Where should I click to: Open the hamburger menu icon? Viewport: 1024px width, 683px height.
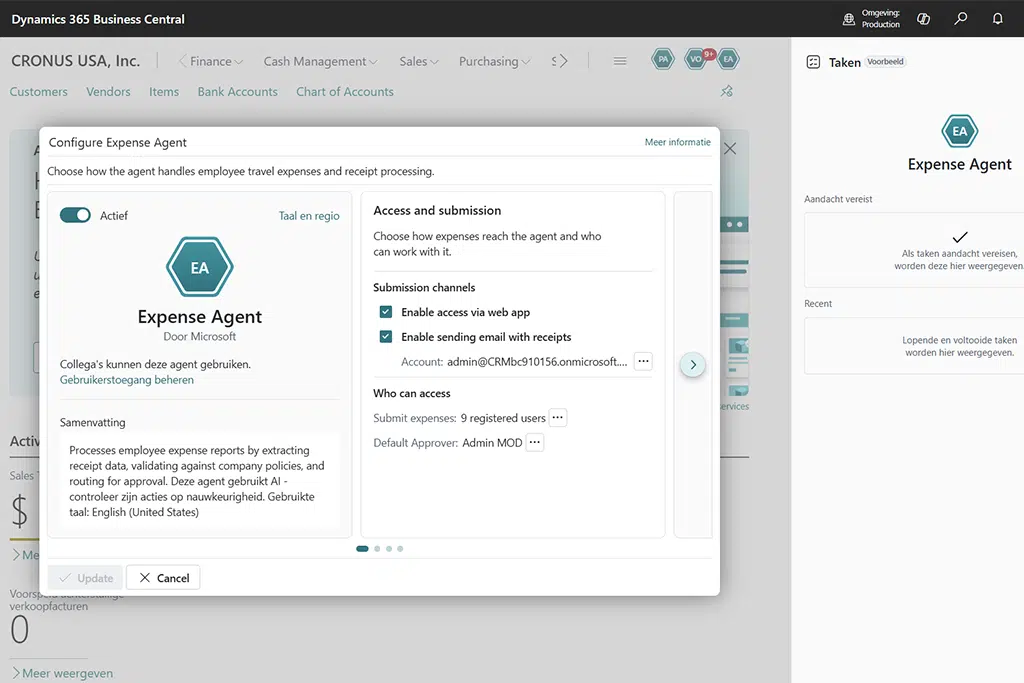620,61
